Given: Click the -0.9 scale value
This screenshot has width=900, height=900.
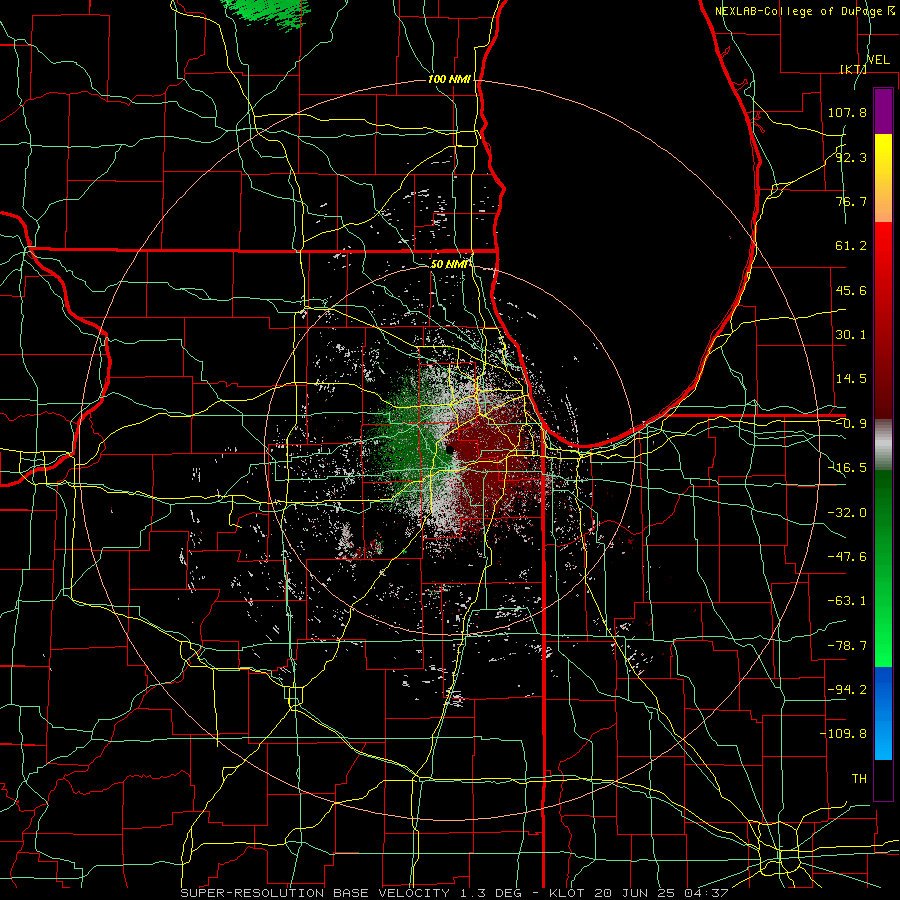Looking at the screenshot, I should tap(851, 424).
